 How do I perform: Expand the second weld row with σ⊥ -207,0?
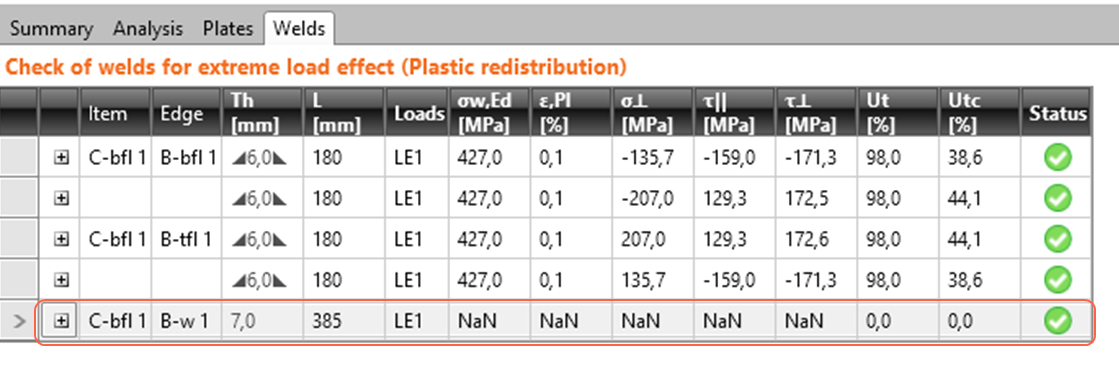coord(61,199)
